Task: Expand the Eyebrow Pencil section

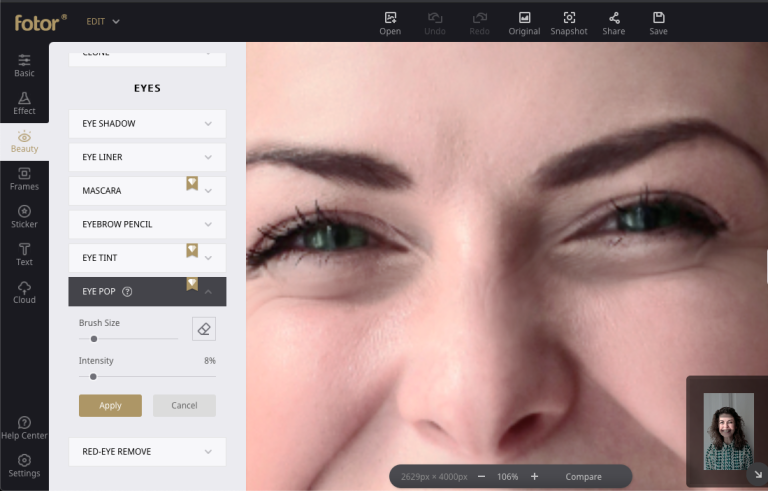Action: click(147, 224)
